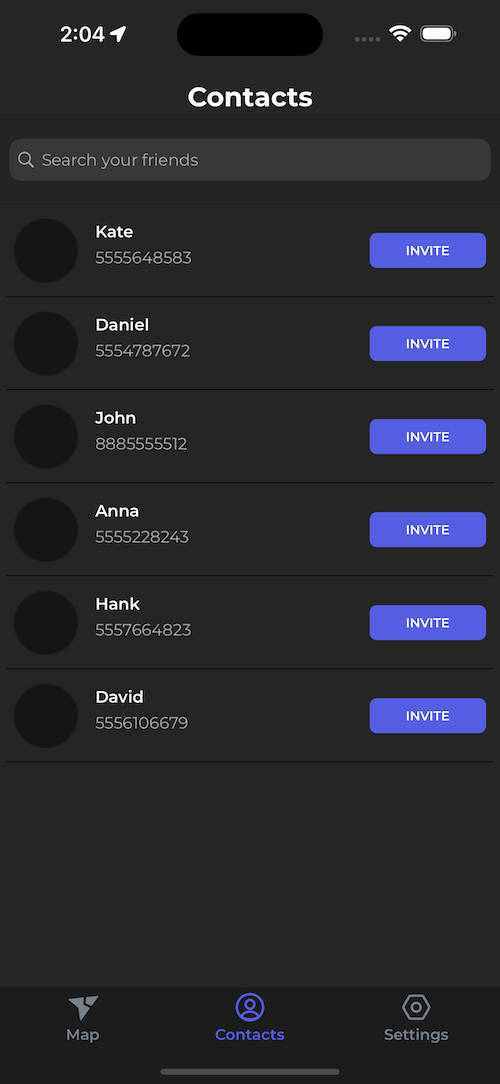Image resolution: width=500 pixels, height=1084 pixels.
Task: Select Kate's avatar thumbnail
Action: pos(46,250)
